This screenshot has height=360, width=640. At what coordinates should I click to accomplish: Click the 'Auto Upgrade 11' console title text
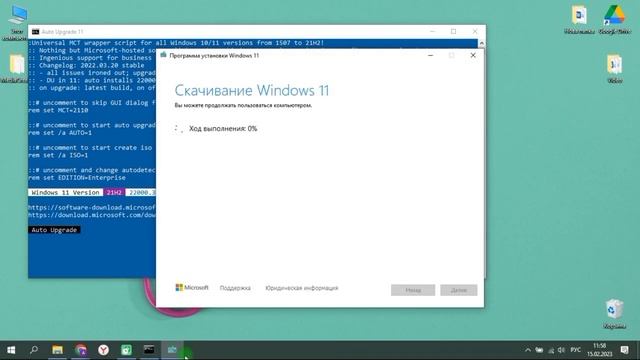coord(62,31)
